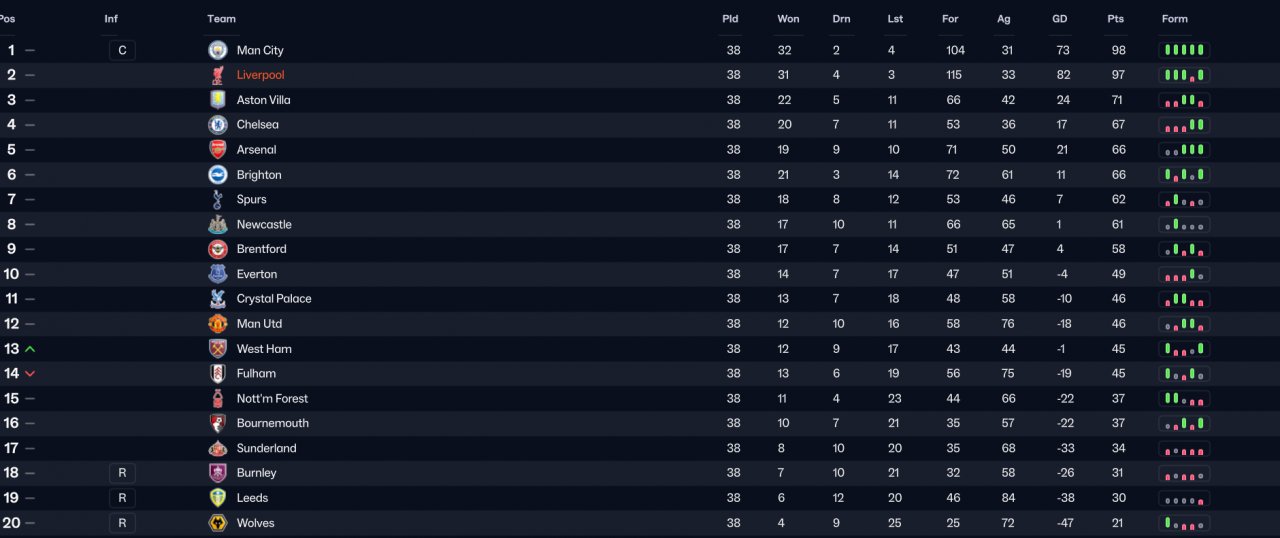Open the Nott'm Forest team link
This screenshot has height=538, width=1280.
tap(272, 399)
